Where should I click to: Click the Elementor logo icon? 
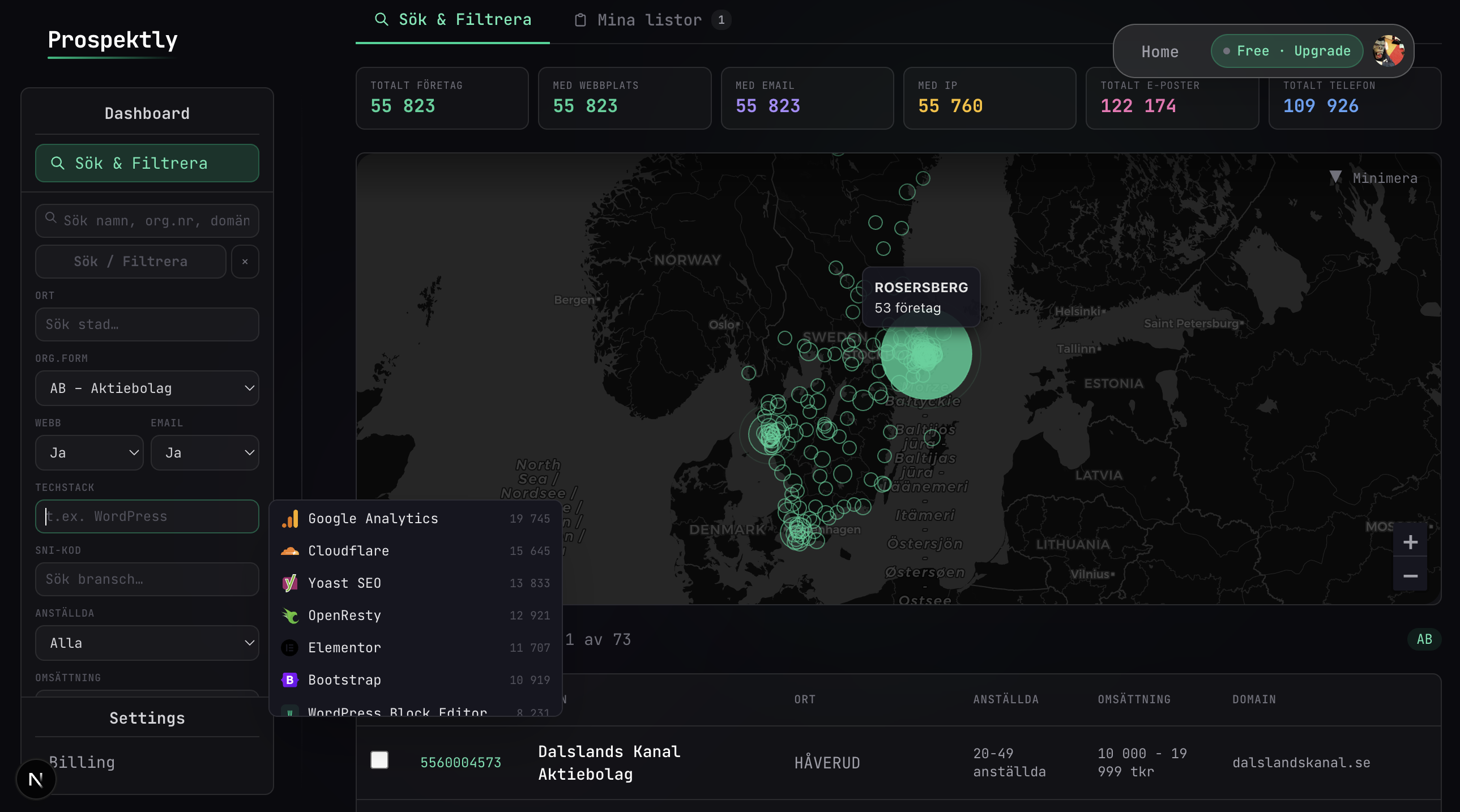click(x=289, y=648)
